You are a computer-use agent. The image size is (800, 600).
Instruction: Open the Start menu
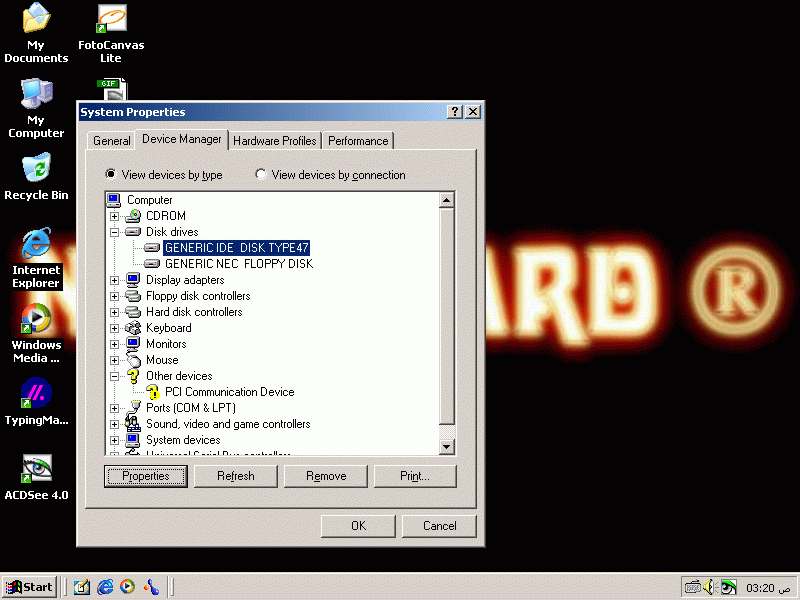coord(29,587)
